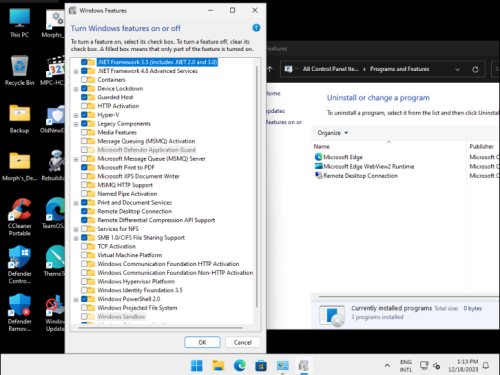The image size is (500, 375).
Task: Open the Defender Control desktop shortcut
Action: (19, 265)
